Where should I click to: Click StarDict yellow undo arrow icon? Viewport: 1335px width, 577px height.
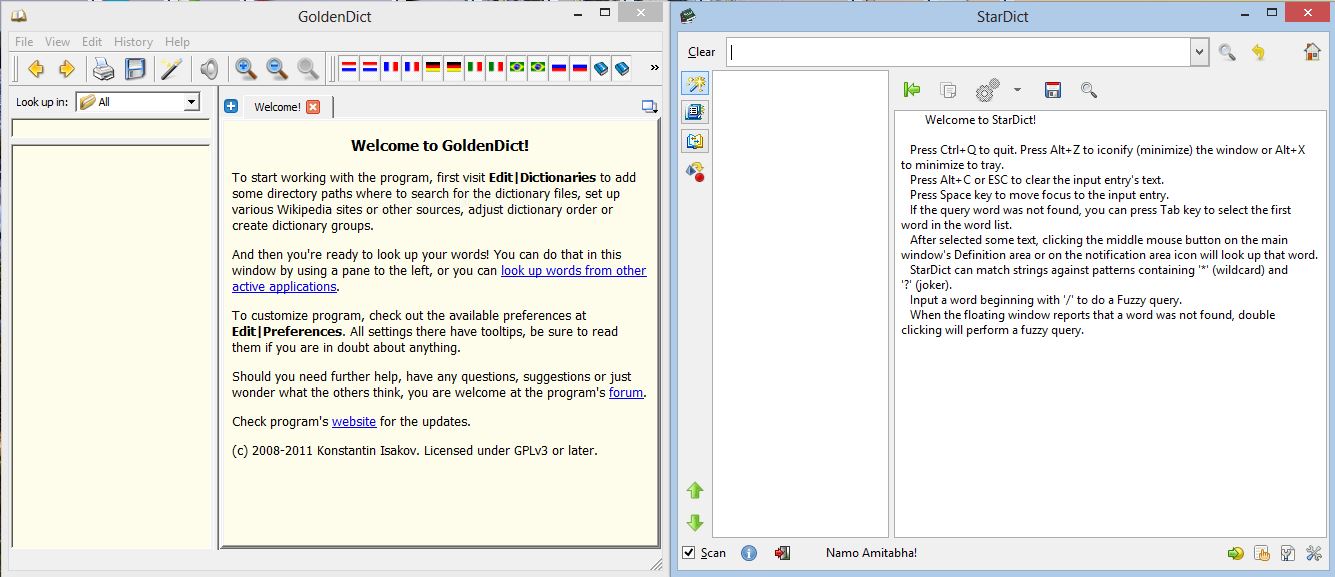(1258, 52)
